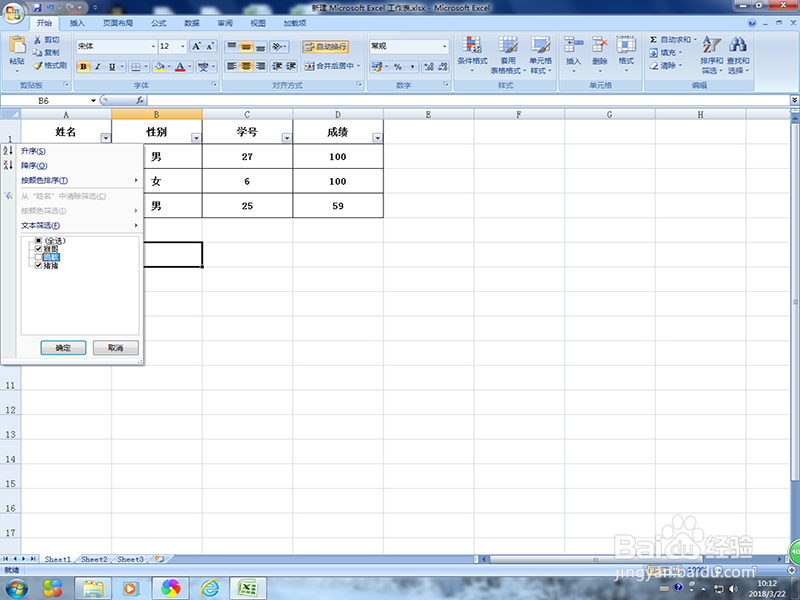
Task: Open the 成绩 column filter dropdown
Action: (378, 138)
